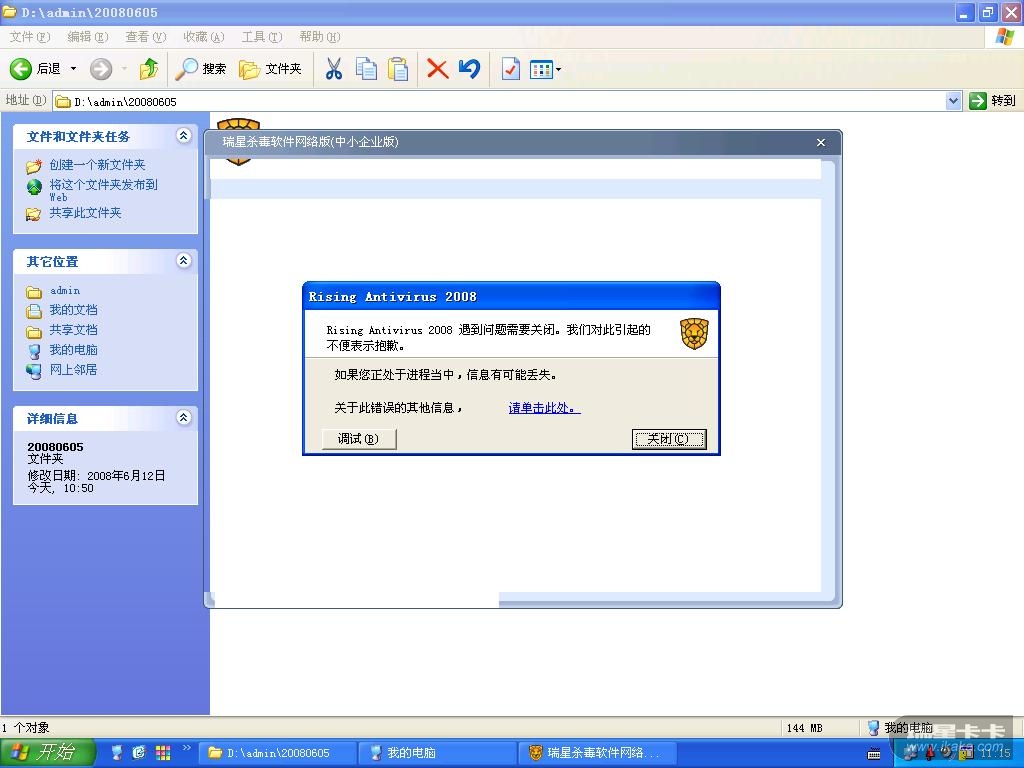Image resolution: width=1024 pixels, height=768 pixels.
Task: Click the publish to Web globe icon
Action: pos(34,187)
